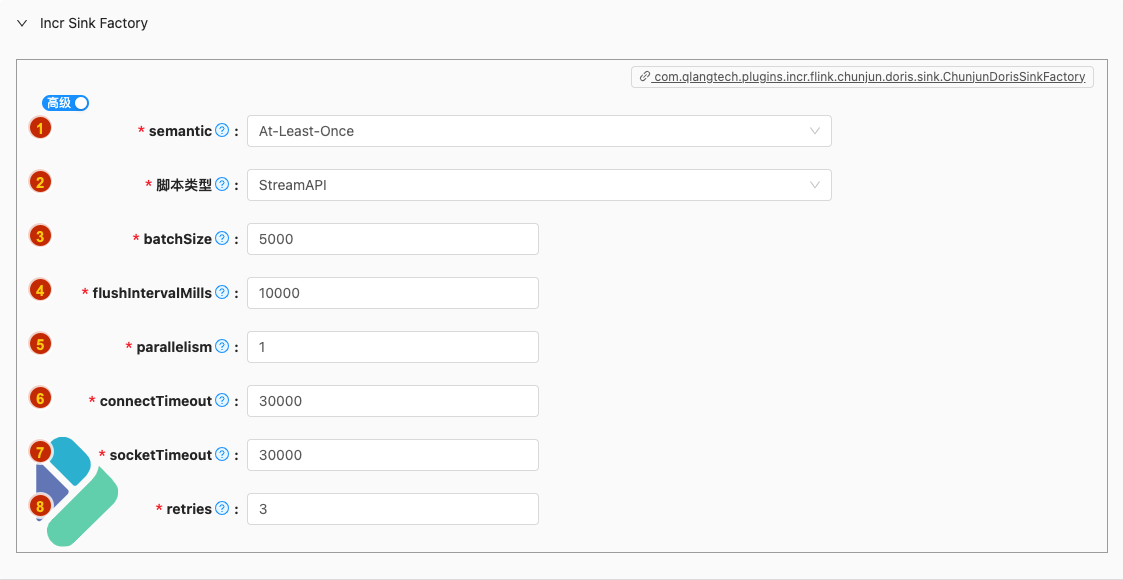
Task: Show help for flushIntervalMills
Action: click(222, 292)
